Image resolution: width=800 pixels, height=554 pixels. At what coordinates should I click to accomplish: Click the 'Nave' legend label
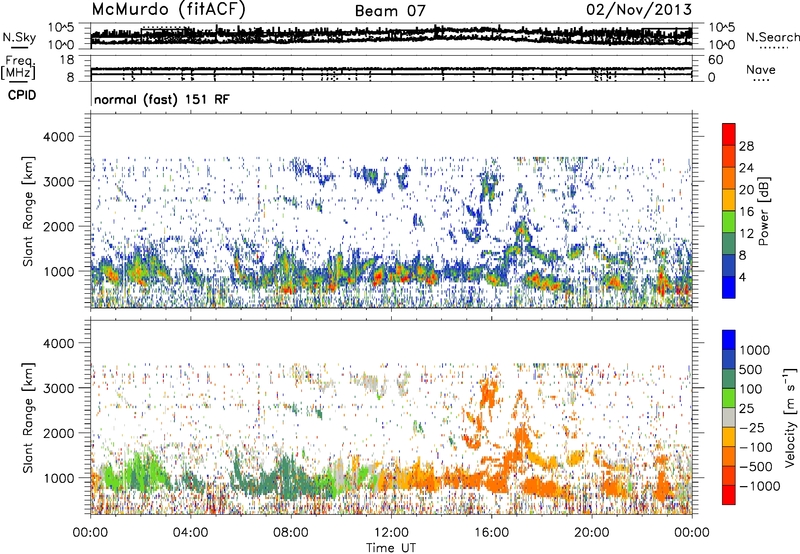760,69
